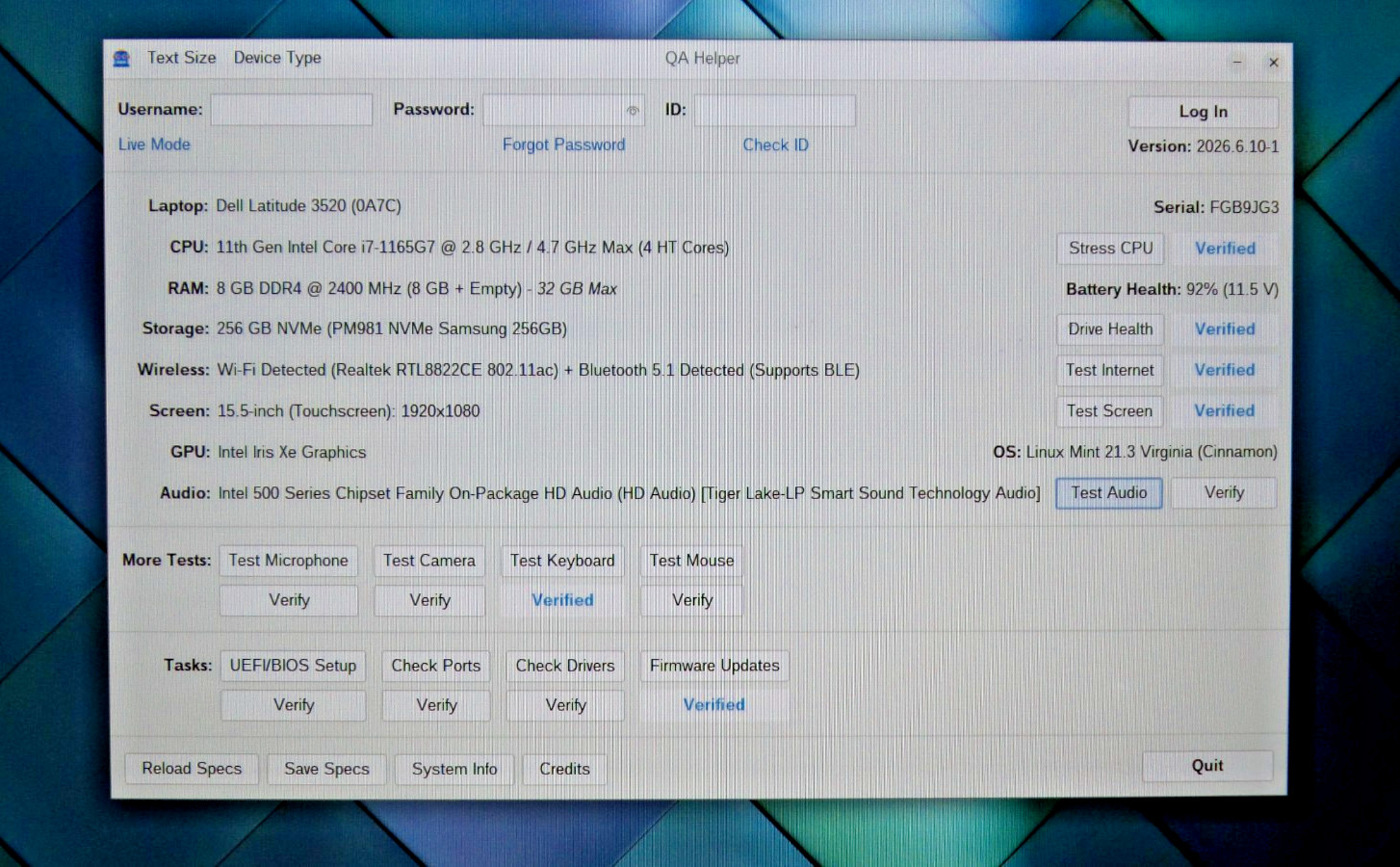
Task: Minimize the QA Helper window
Action: (1237, 63)
